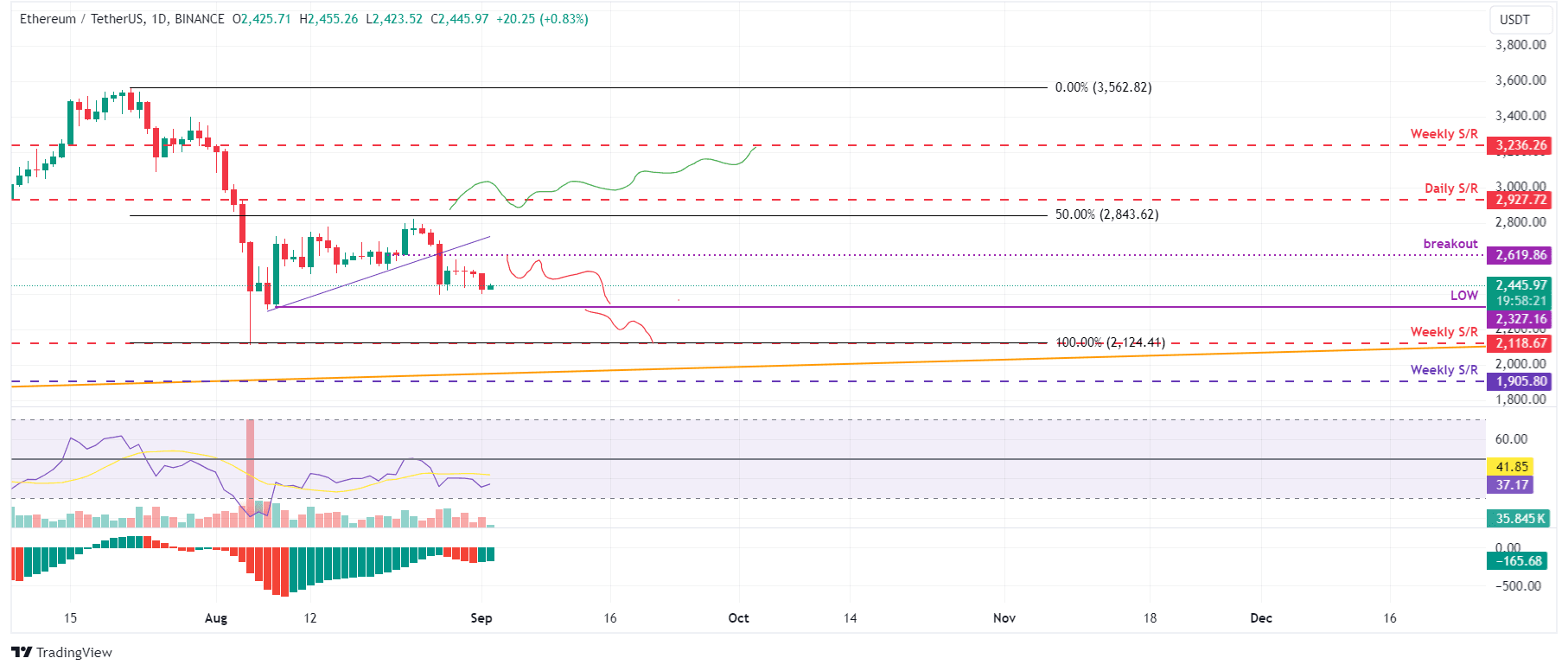The width and height of the screenshot is (1568, 671).
Task: Click the tall red volume spike bar
Action: pyautogui.click(x=251, y=473)
